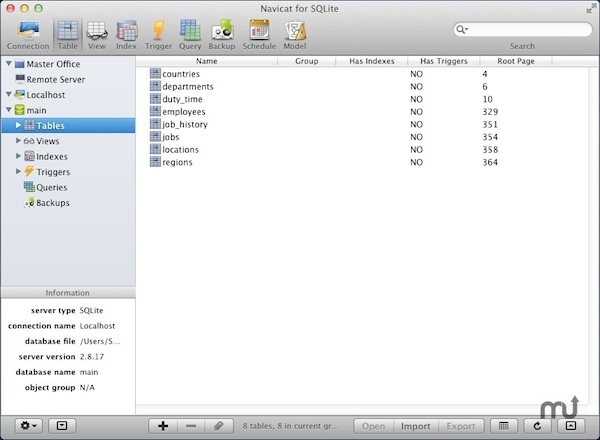Click the Information panel header
The width and height of the screenshot is (600, 440).
(x=68, y=293)
